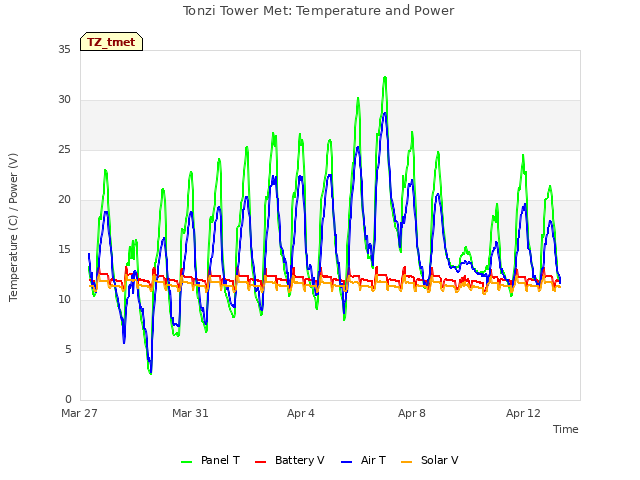Click the '25' y-axis tick label
Screen dimensions: 640x480
tap(64, 150)
